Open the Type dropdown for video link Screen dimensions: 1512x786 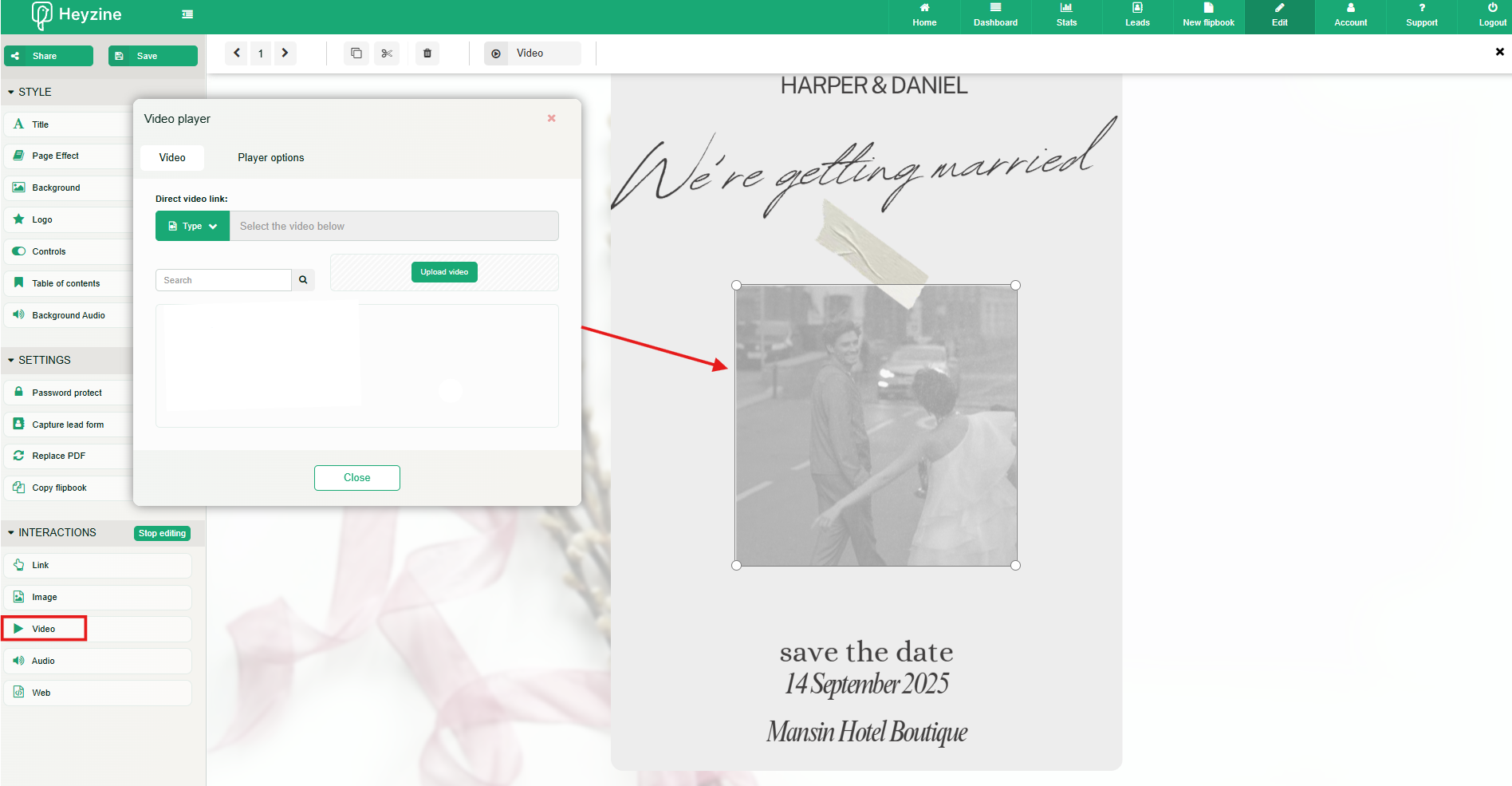(192, 226)
